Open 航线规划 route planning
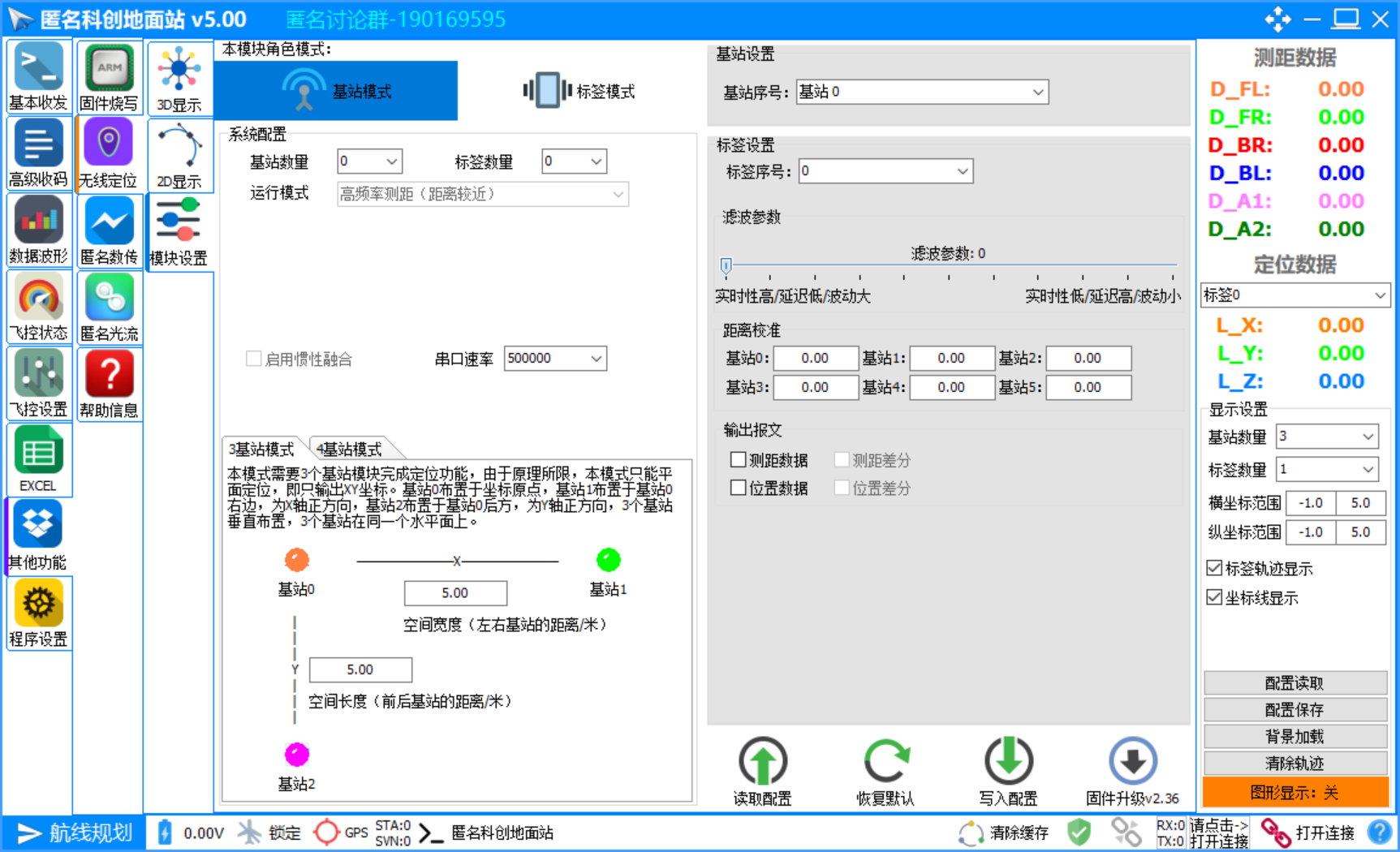Viewport: 1400px width, 852px height. coord(74,833)
